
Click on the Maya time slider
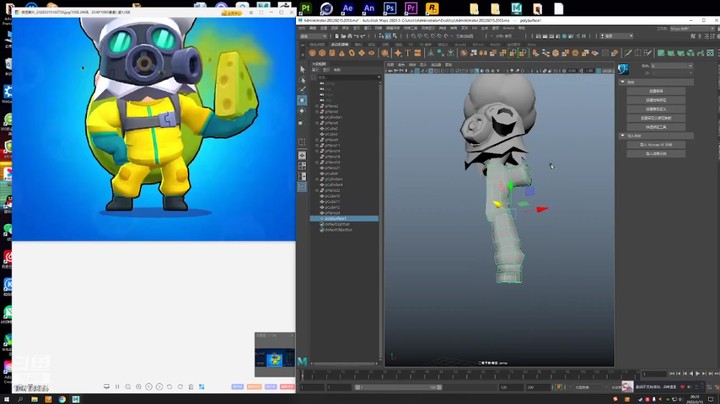pyautogui.click(x=468, y=375)
